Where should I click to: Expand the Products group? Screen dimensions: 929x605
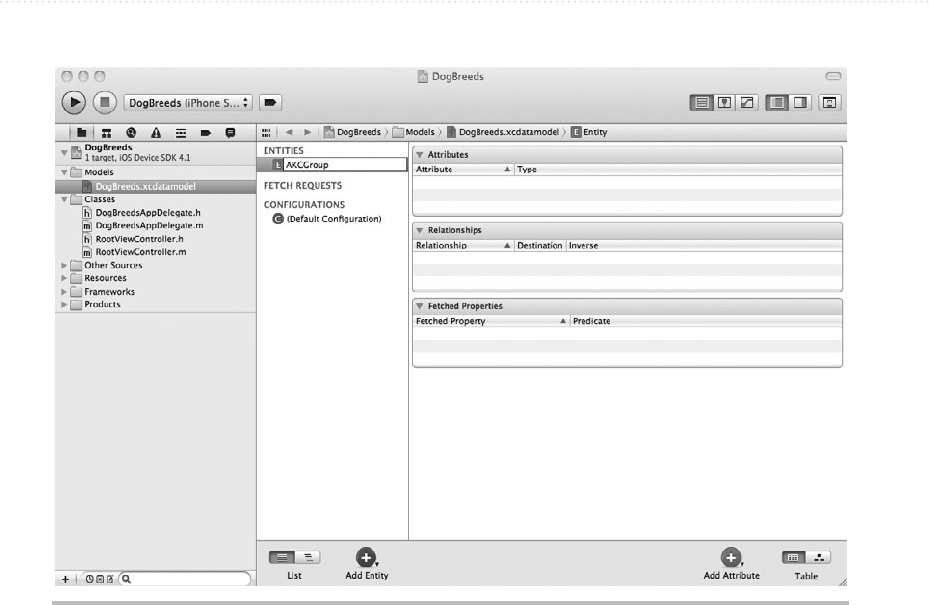click(64, 305)
